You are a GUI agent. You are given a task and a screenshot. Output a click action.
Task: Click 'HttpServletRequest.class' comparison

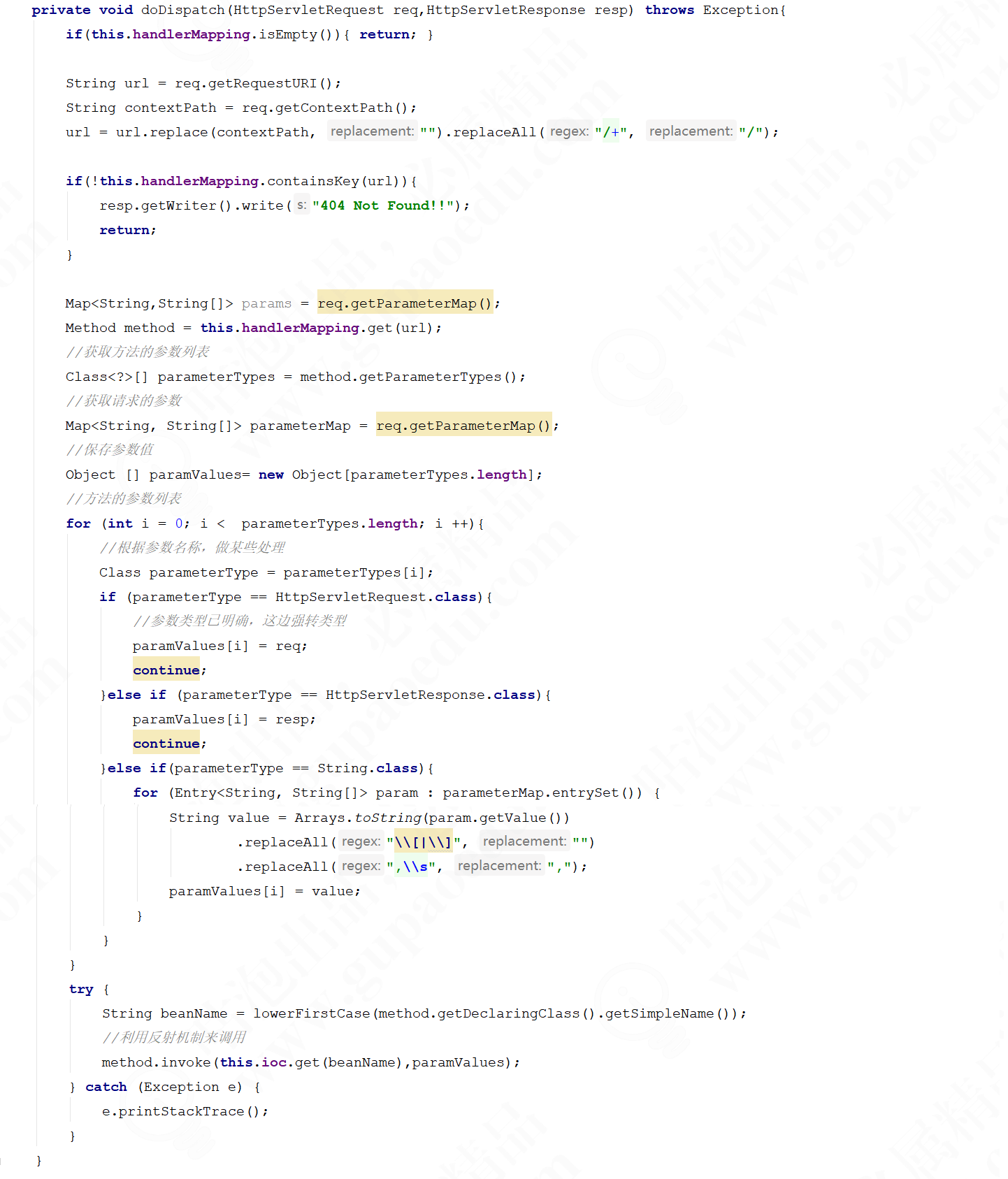point(376,598)
